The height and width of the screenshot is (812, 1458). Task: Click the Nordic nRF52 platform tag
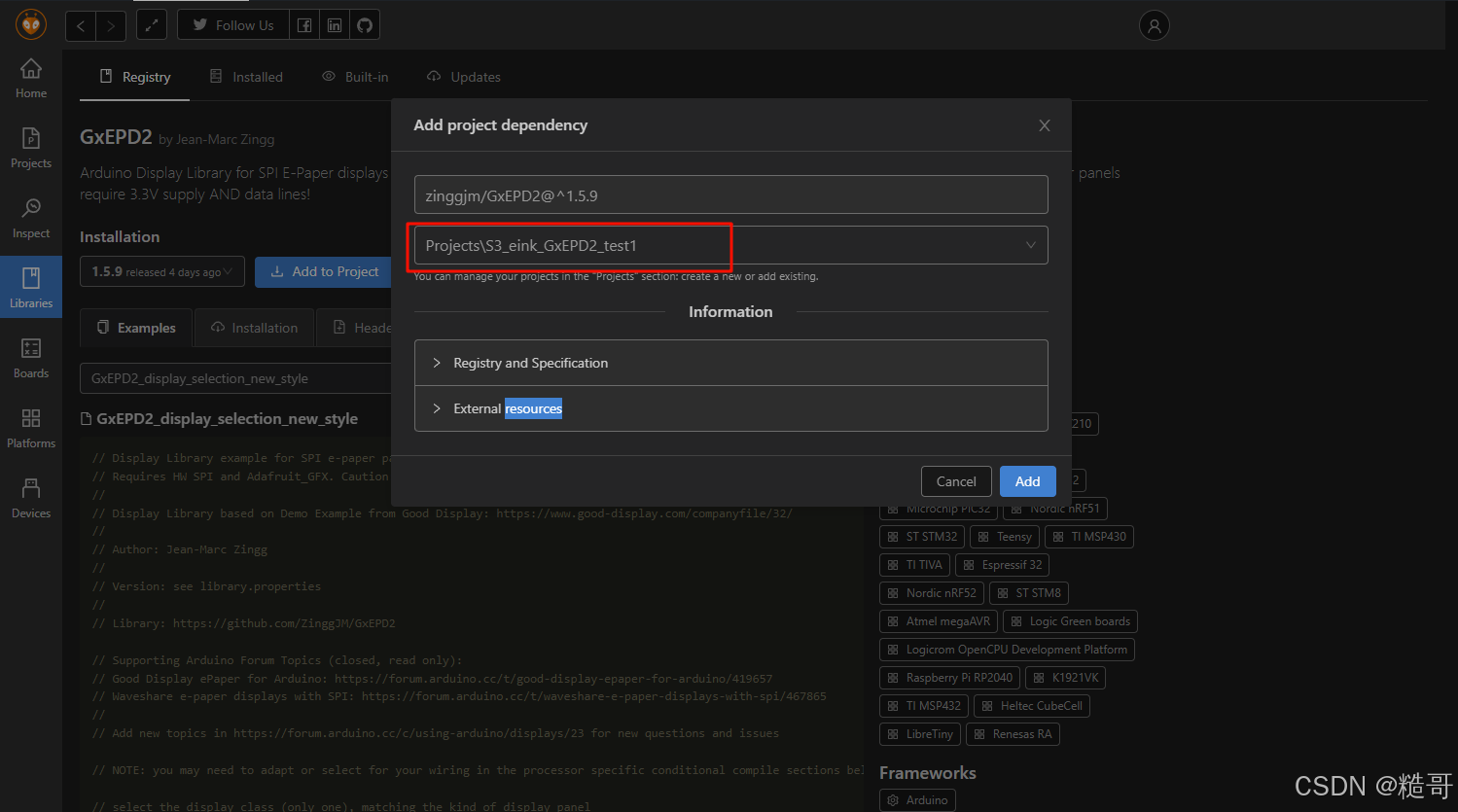(932, 593)
